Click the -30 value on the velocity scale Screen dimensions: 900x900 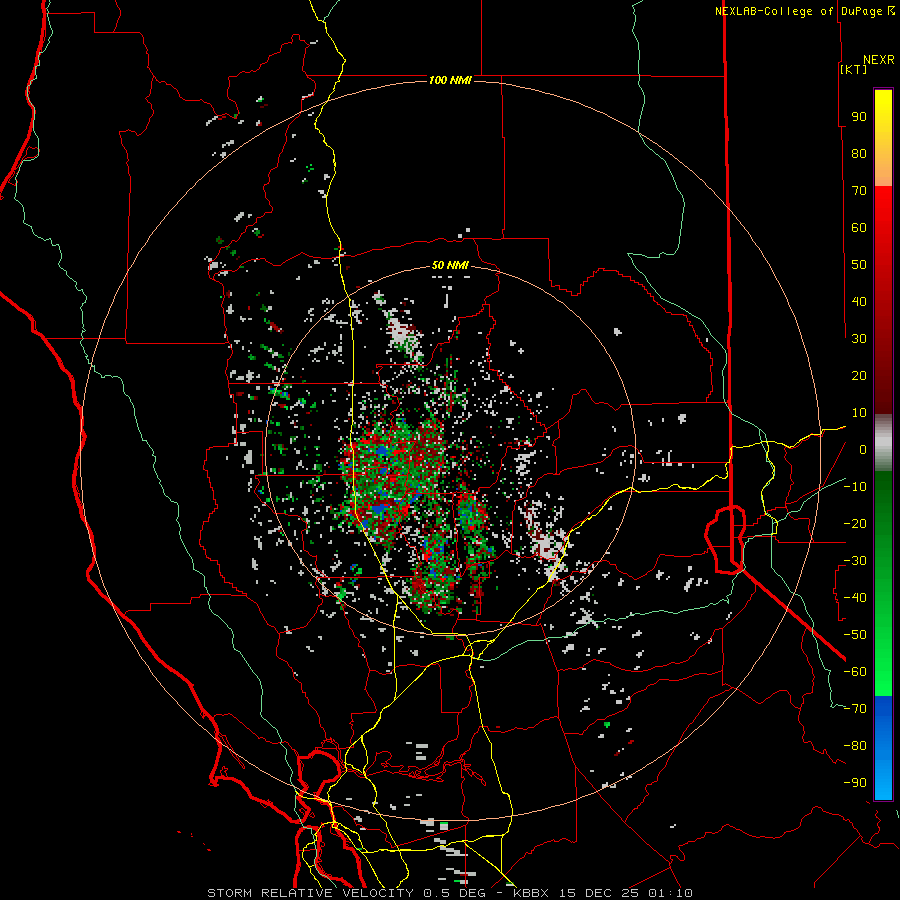click(855, 561)
